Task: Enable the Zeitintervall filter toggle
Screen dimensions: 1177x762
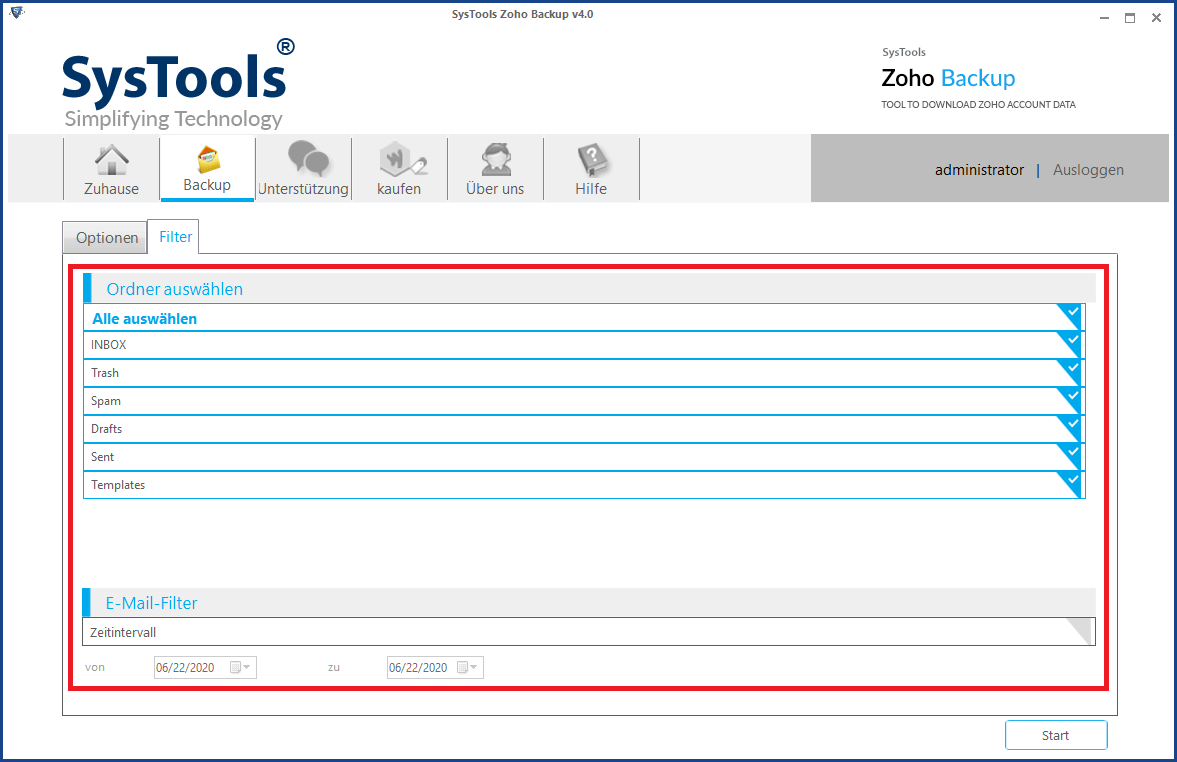Action: click(x=1081, y=630)
